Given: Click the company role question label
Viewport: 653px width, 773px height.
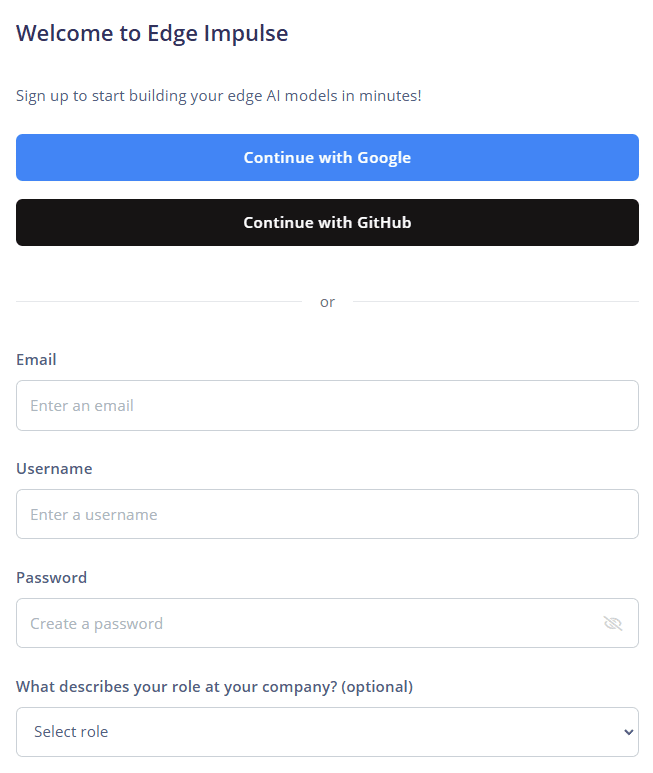Looking at the screenshot, I should coord(214,686).
